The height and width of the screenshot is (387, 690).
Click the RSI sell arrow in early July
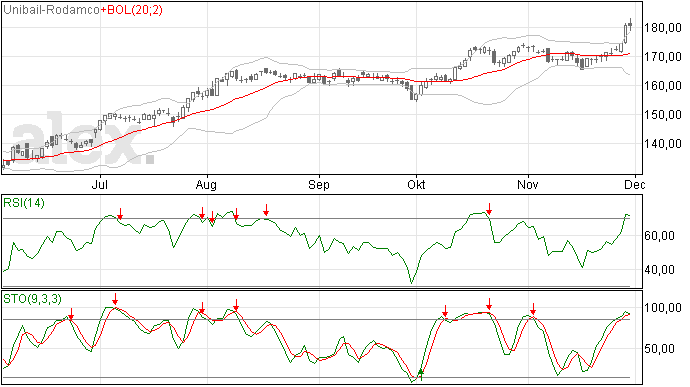coord(120,214)
